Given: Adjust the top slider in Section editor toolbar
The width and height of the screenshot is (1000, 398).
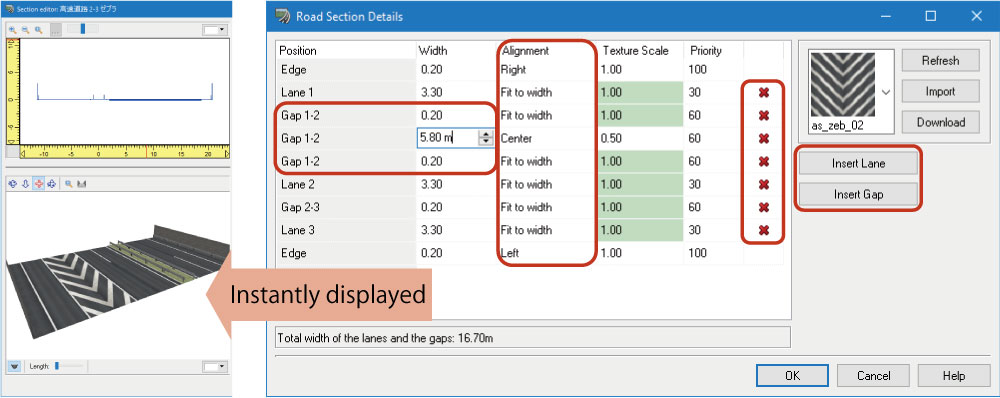Looking at the screenshot, I should 83,29.
